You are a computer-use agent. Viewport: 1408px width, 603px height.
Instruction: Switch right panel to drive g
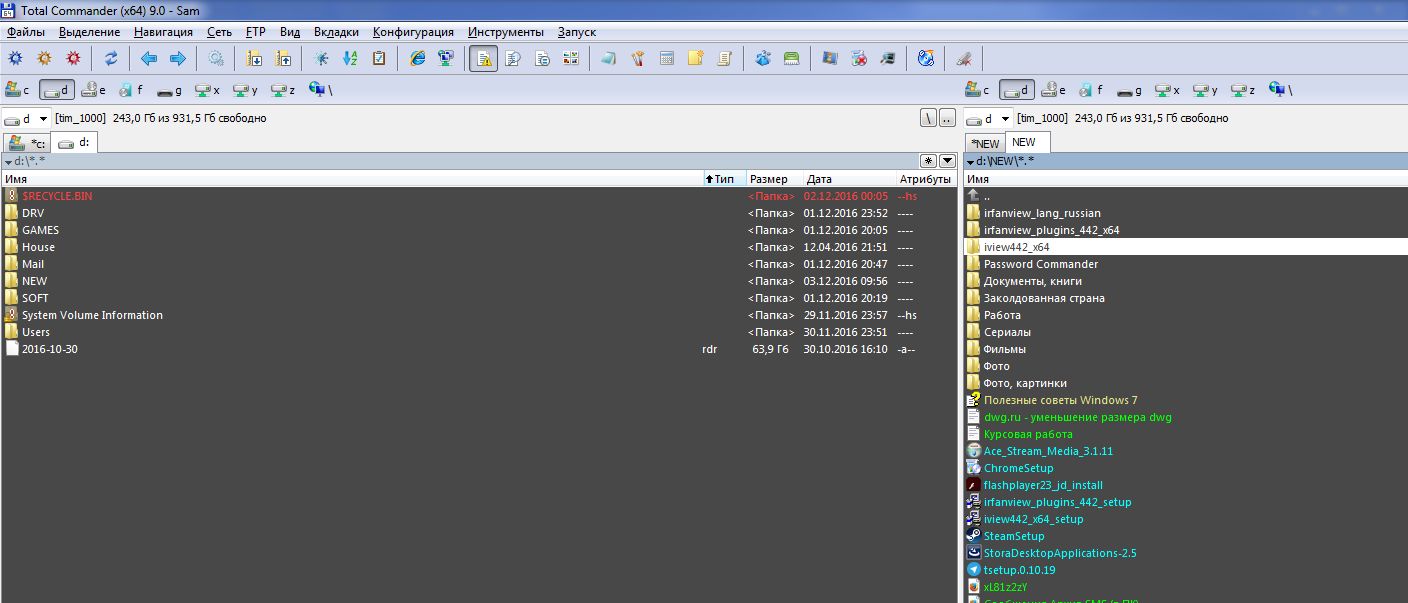click(x=1130, y=90)
